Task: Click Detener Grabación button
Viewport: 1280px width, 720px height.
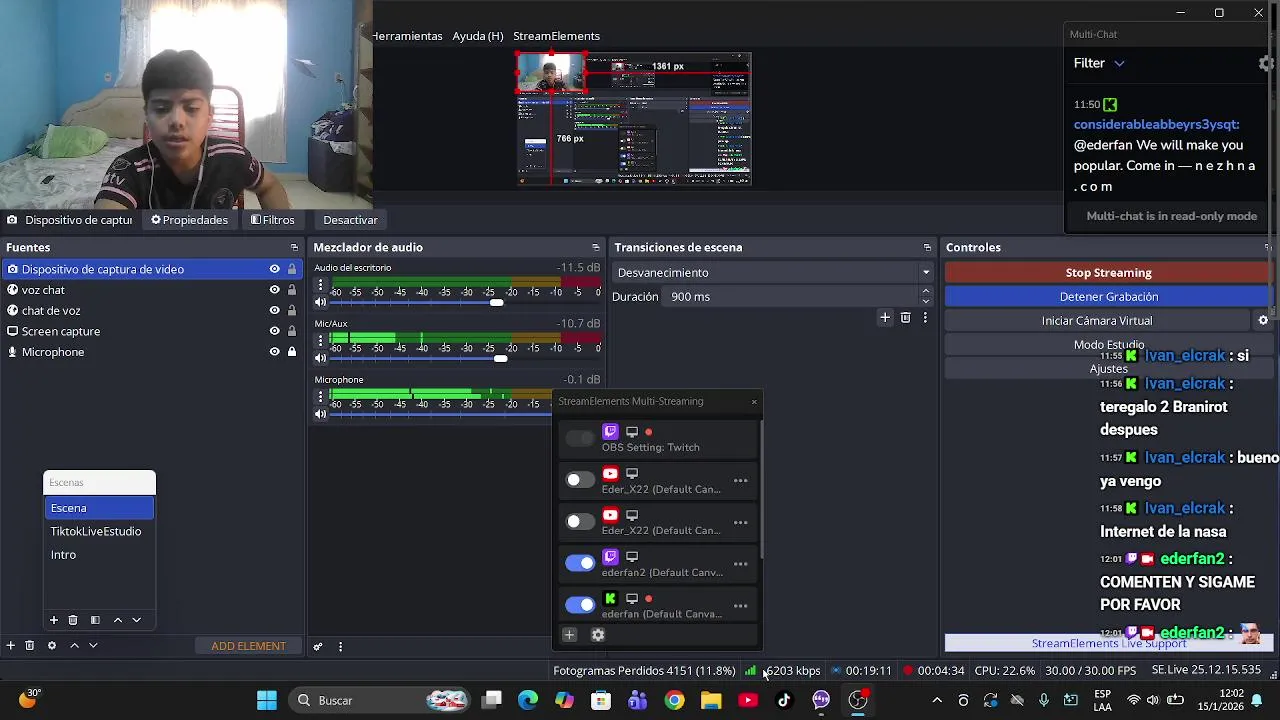Action: [x=1108, y=297]
